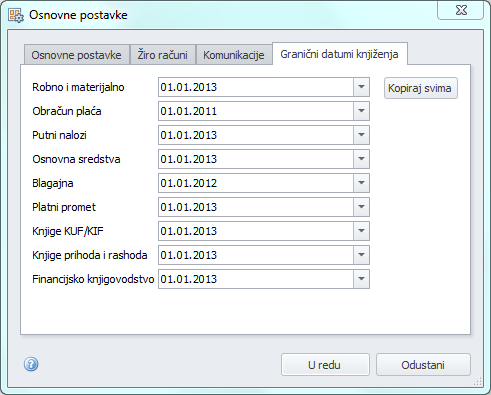The width and height of the screenshot is (491, 395).
Task: Click the Putni nalozi label
Action: pyautogui.click(x=59, y=135)
